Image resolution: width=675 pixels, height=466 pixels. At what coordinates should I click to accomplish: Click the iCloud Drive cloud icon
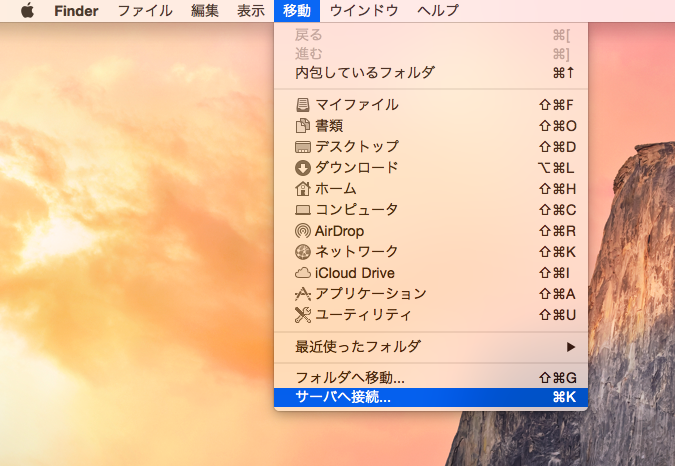pos(303,273)
